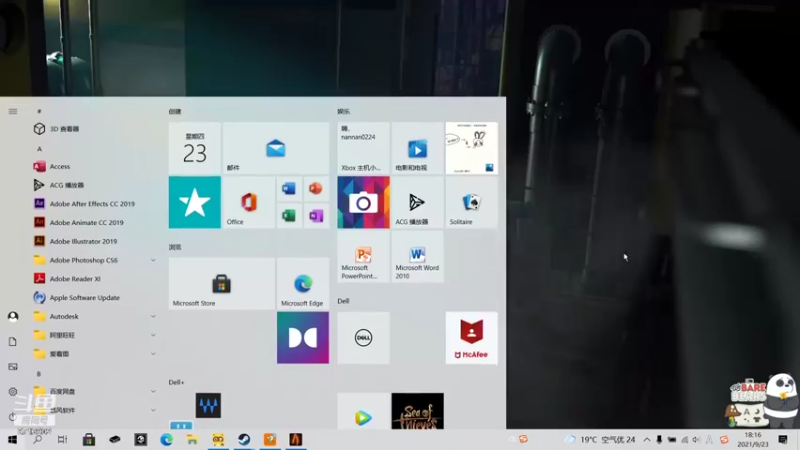The height and width of the screenshot is (450, 800).
Task: Expand the Adobe Photoshop CS6 folder chevron
Action: 153,260
